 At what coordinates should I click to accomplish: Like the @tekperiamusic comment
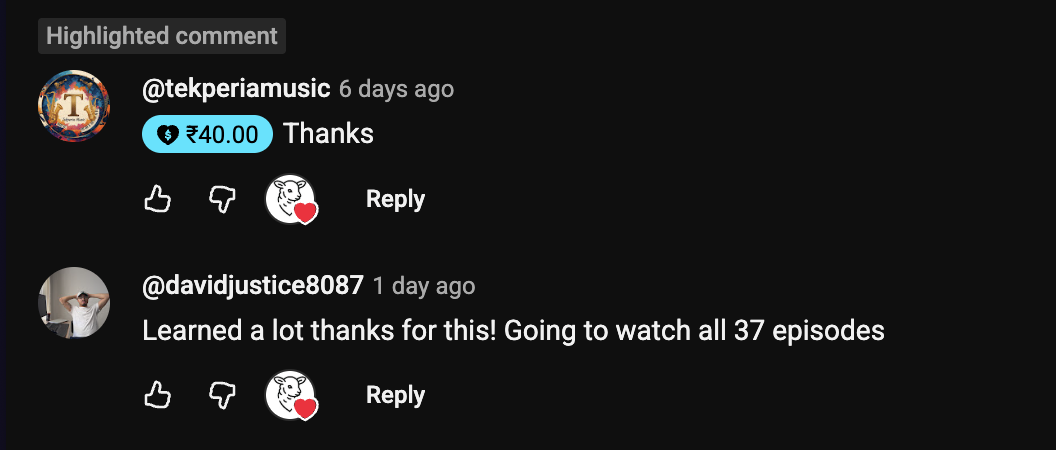tap(158, 199)
